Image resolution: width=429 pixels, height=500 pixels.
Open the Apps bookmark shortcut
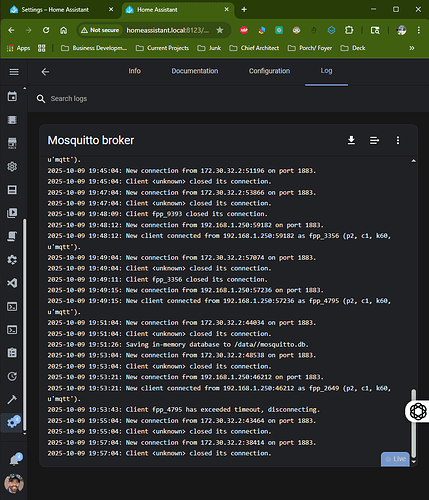point(18,48)
